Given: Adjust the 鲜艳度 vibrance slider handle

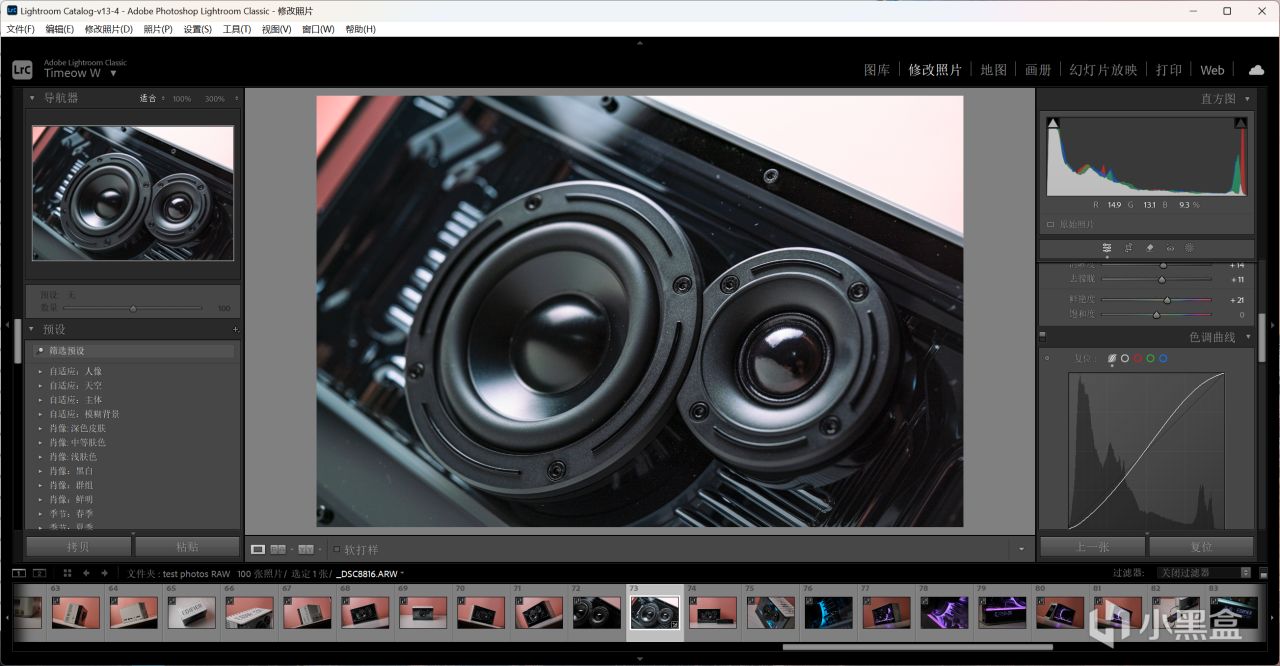Looking at the screenshot, I should click(x=1166, y=300).
